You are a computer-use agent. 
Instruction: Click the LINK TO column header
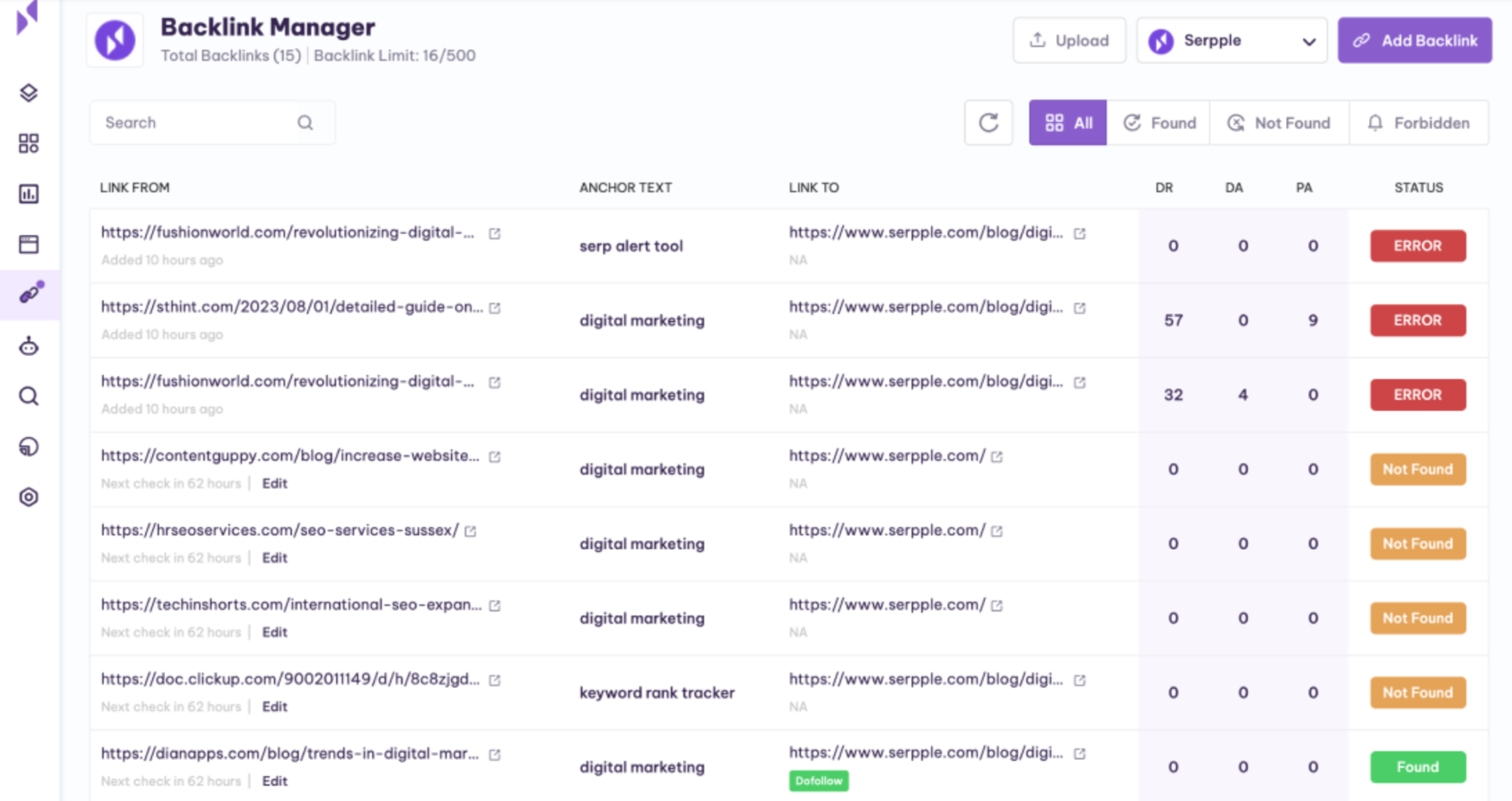click(814, 188)
